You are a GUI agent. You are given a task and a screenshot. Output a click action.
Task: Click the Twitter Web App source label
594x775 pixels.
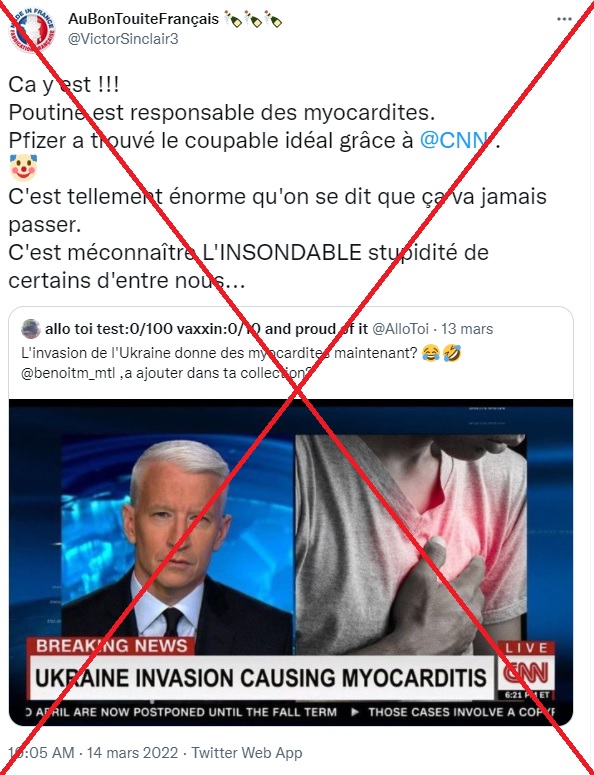point(247,753)
